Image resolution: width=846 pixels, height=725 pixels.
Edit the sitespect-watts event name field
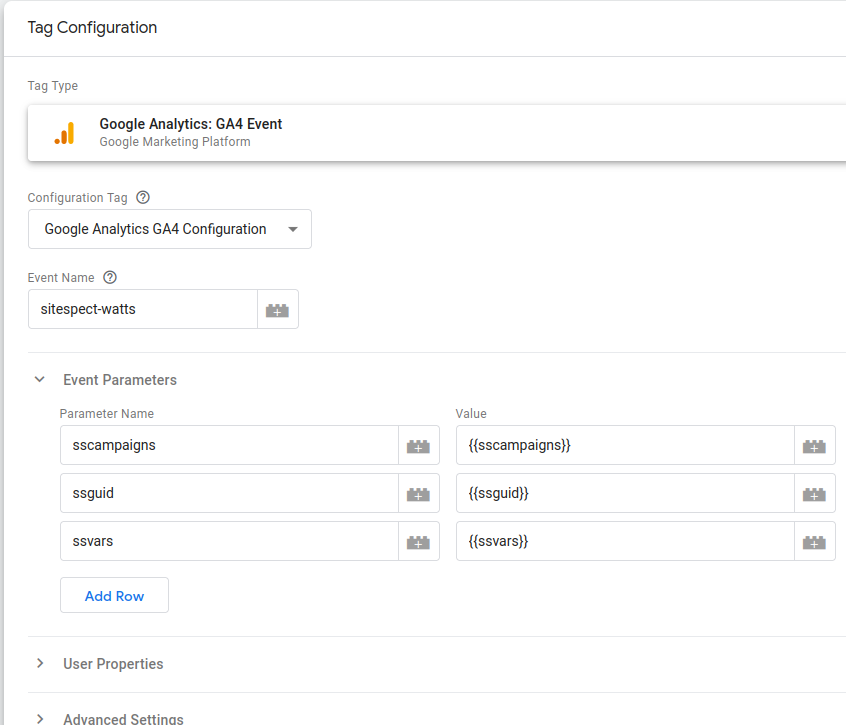[143, 310]
